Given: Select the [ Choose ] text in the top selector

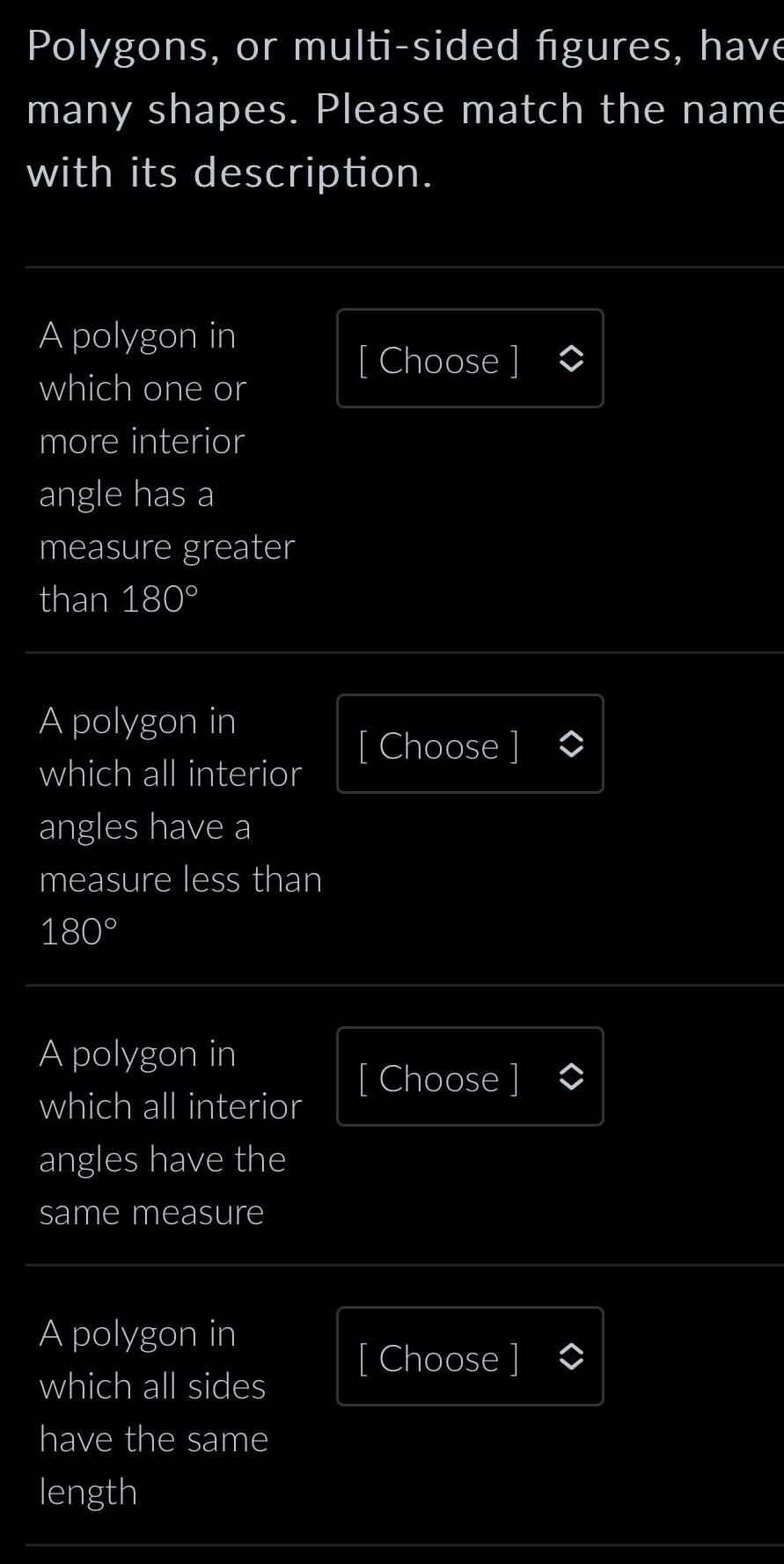Looking at the screenshot, I should coord(438,359).
